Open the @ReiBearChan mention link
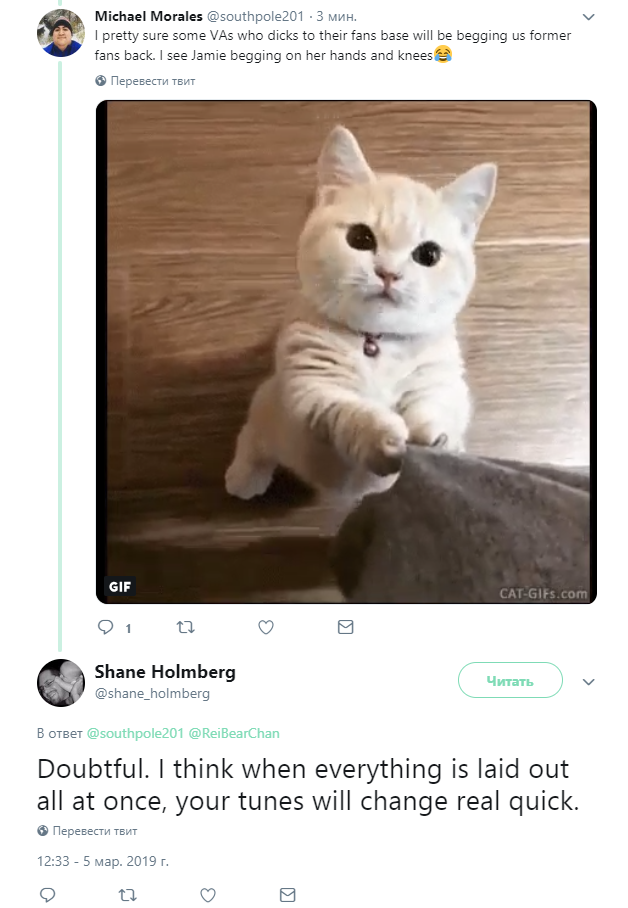This screenshot has height=908, width=628. (x=234, y=733)
